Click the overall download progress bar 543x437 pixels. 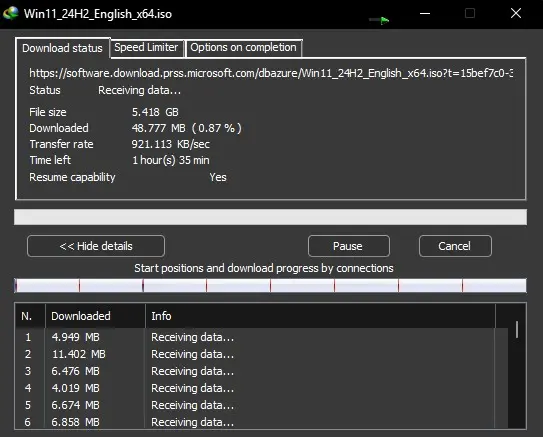[270, 217]
